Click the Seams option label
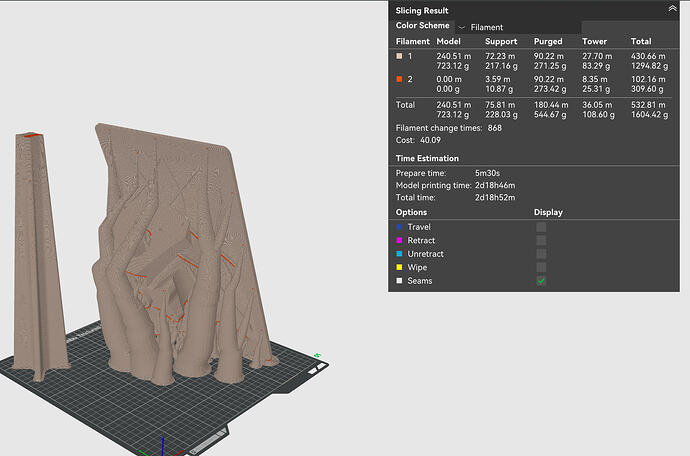Viewport: 690px width, 456px height. pyautogui.click(x=420, y=281)
